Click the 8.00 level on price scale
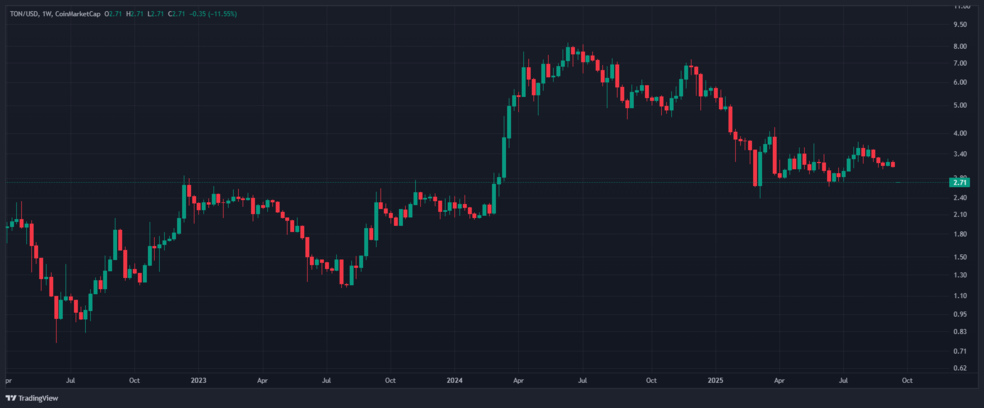The height and width of the screenshot is (408, 984). pyautogui.click(x=960, y=46)
